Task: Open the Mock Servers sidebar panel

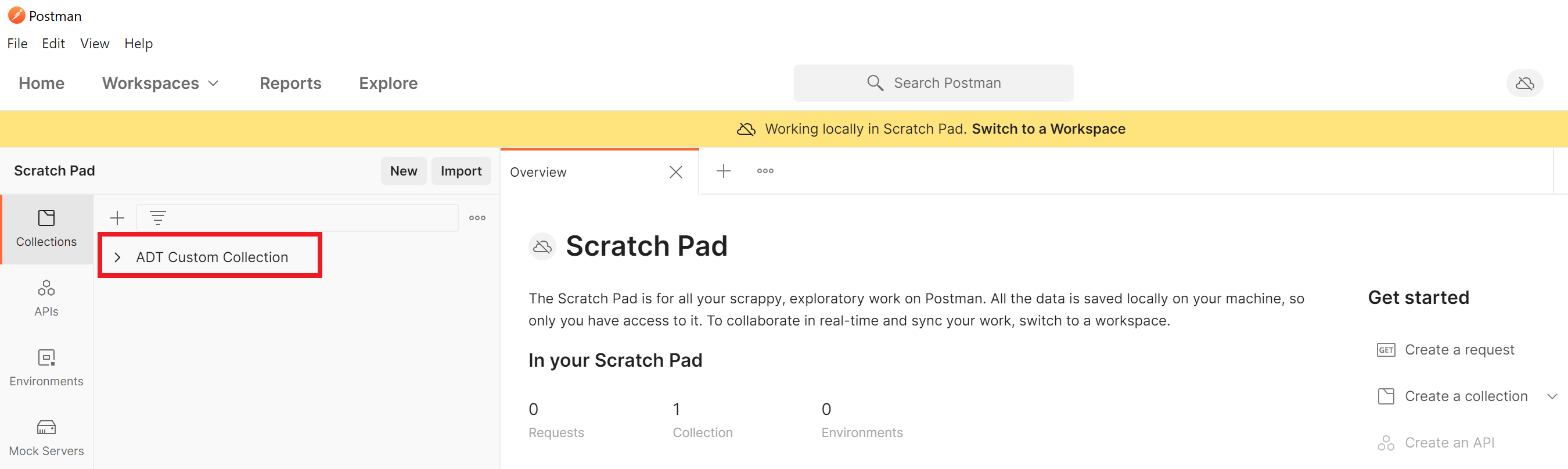Action: [46, 438]
